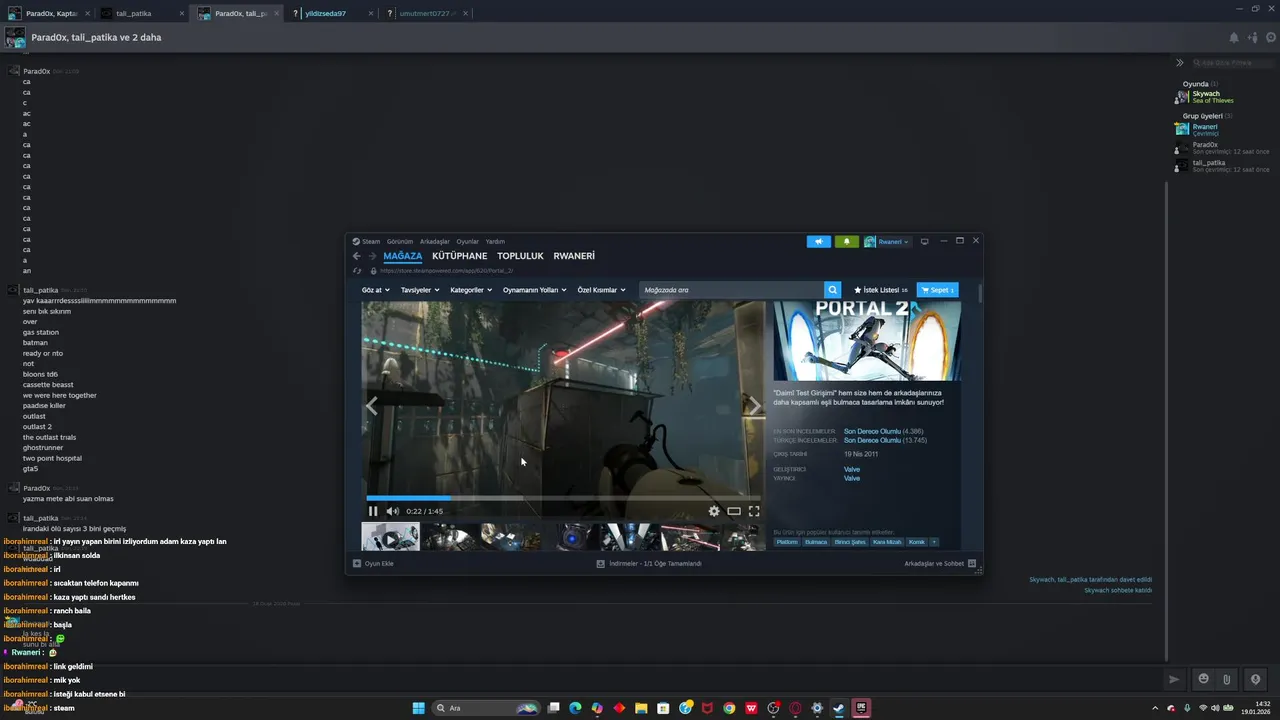Open the Oyunlar menu
1280x720 pixels.
click(x=468, y=241)
